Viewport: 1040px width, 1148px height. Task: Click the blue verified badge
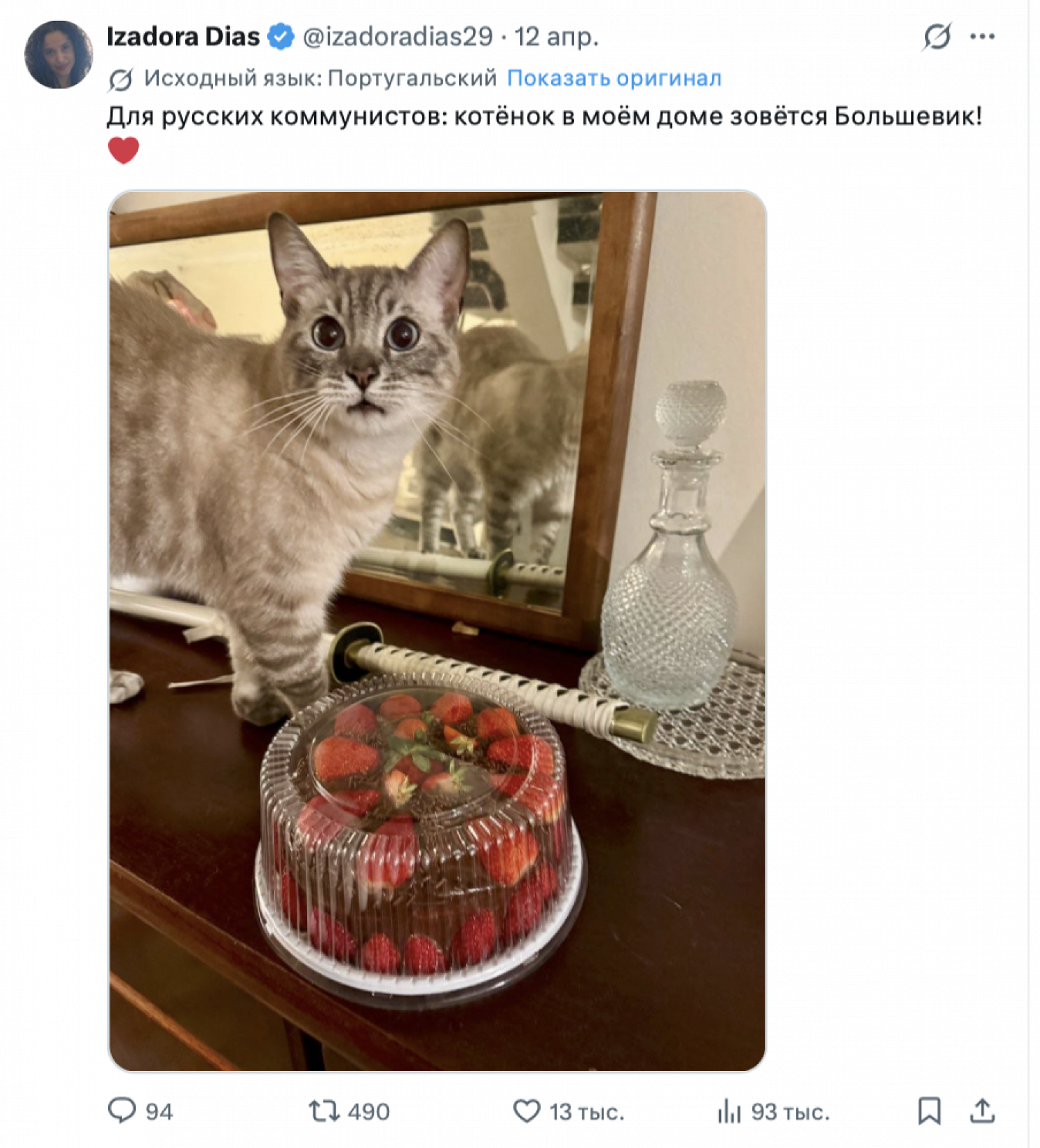(x=281, y=36)
